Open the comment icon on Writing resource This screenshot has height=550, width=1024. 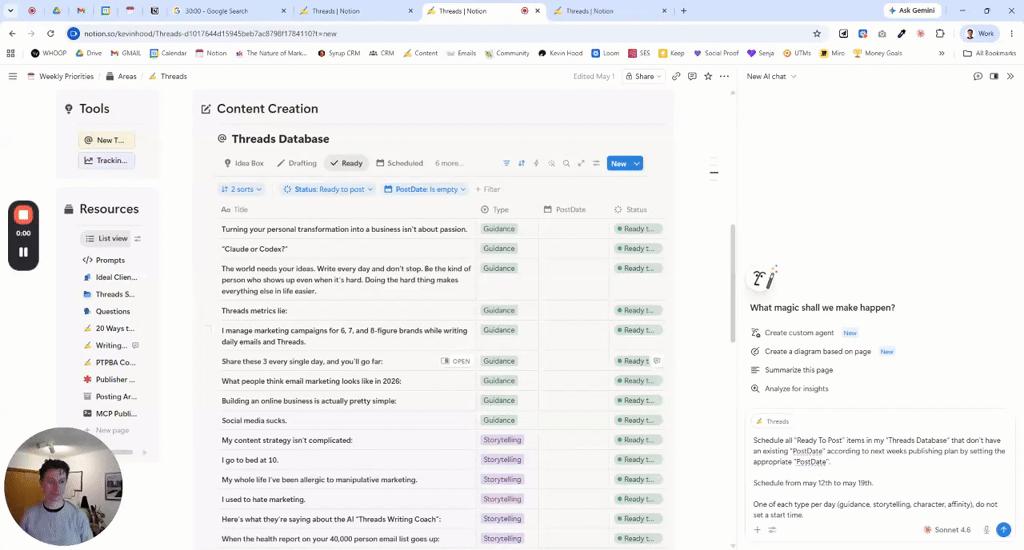(x=136, y=346)
